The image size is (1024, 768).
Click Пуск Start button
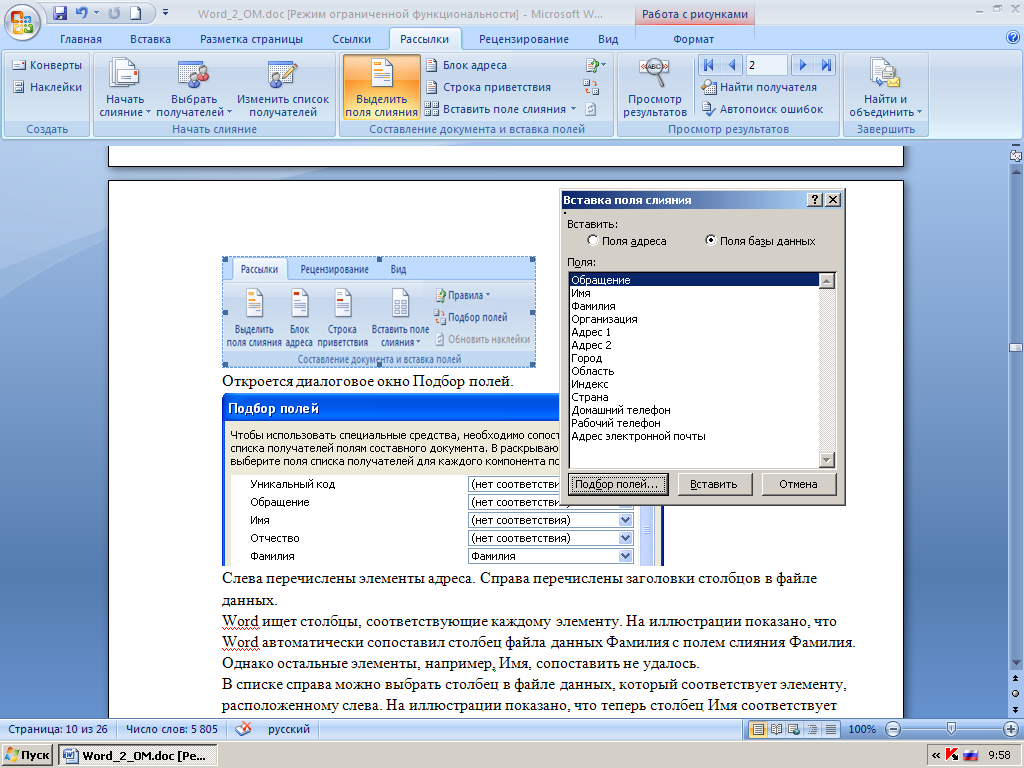[27, 755]
